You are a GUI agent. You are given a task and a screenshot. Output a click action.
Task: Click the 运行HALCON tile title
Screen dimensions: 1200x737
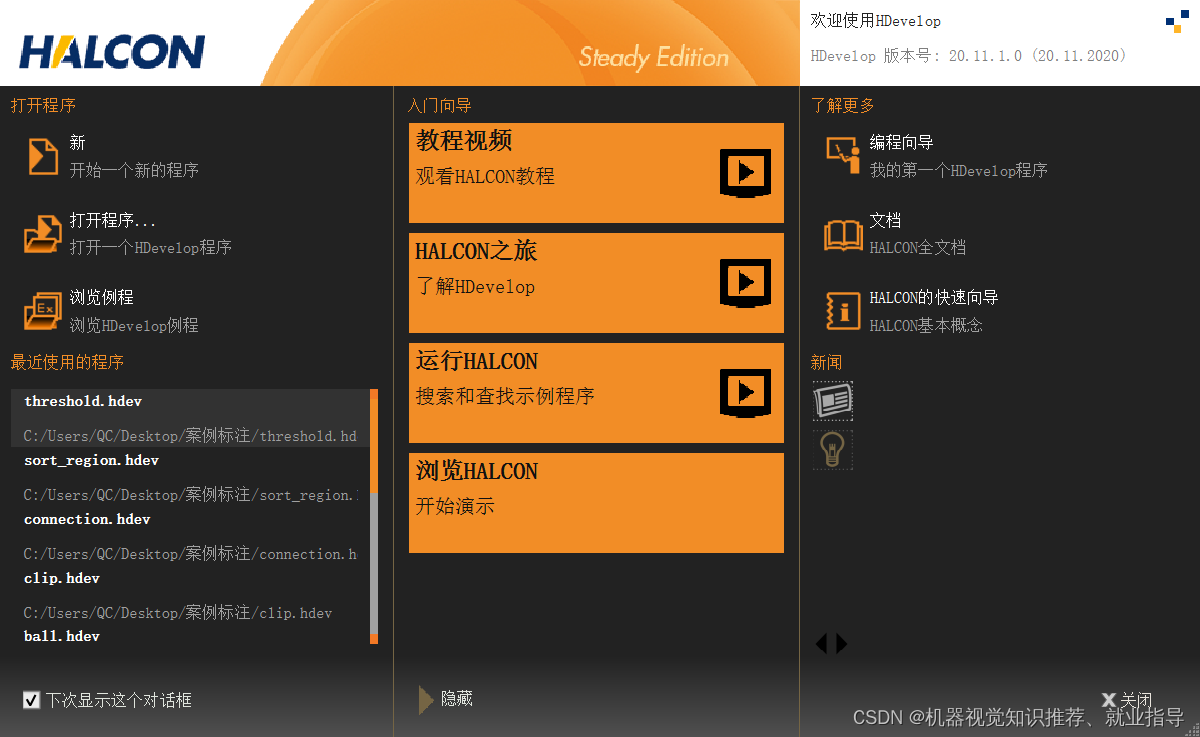[476, 361]
